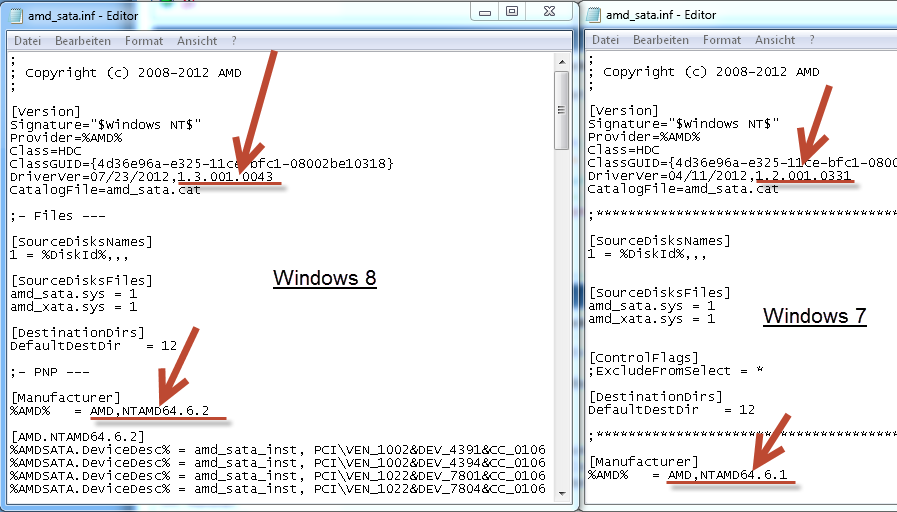Click ;- Files --- comment line

(x=58, y=216)
